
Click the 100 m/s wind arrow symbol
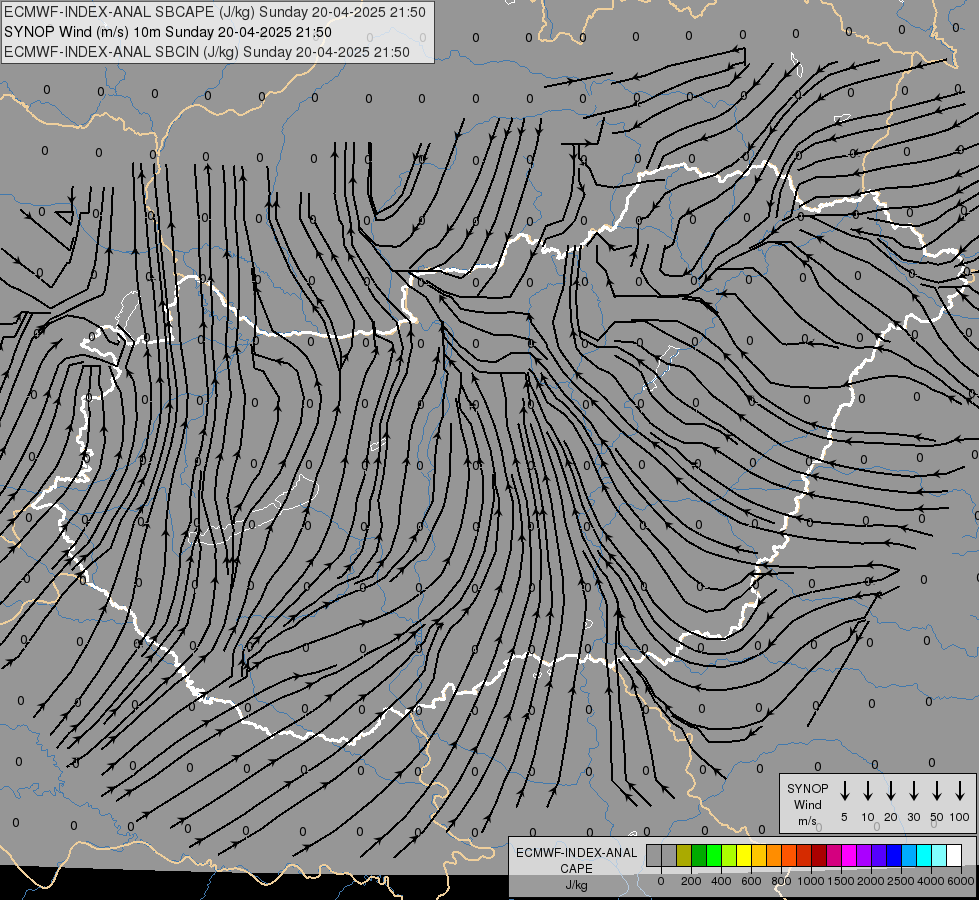coord(960,791)
